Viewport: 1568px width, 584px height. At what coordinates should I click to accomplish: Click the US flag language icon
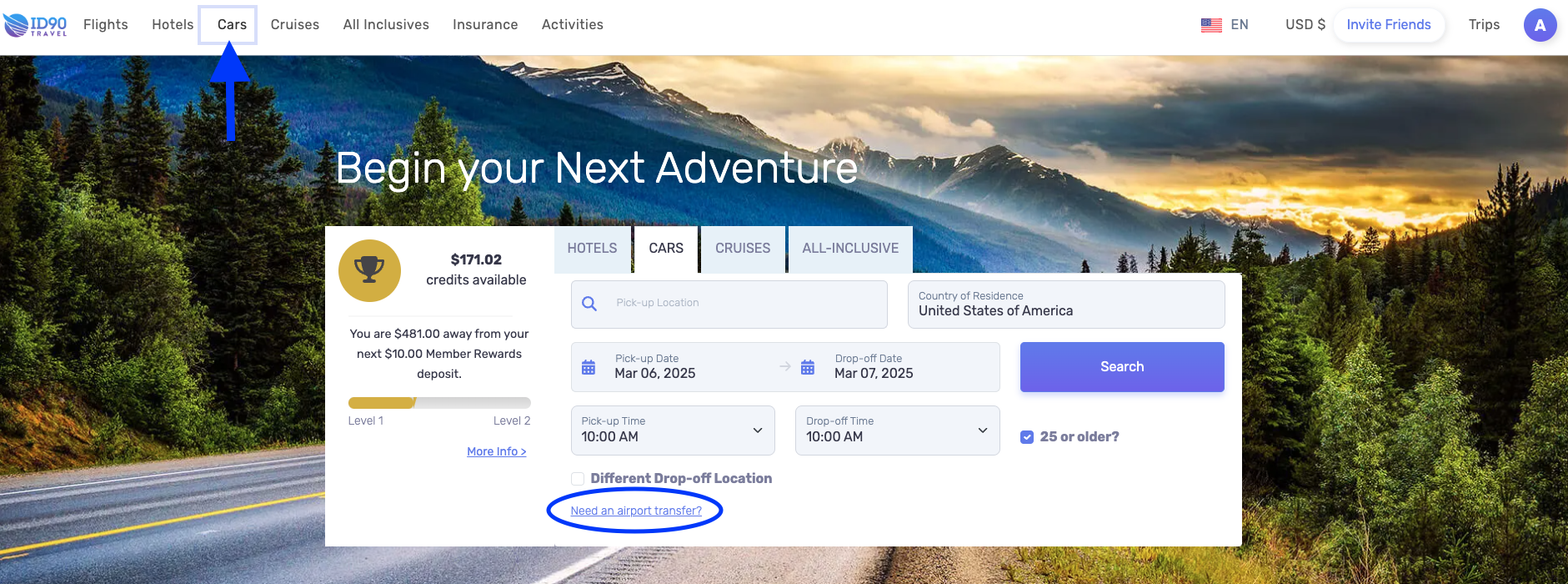1211,25
